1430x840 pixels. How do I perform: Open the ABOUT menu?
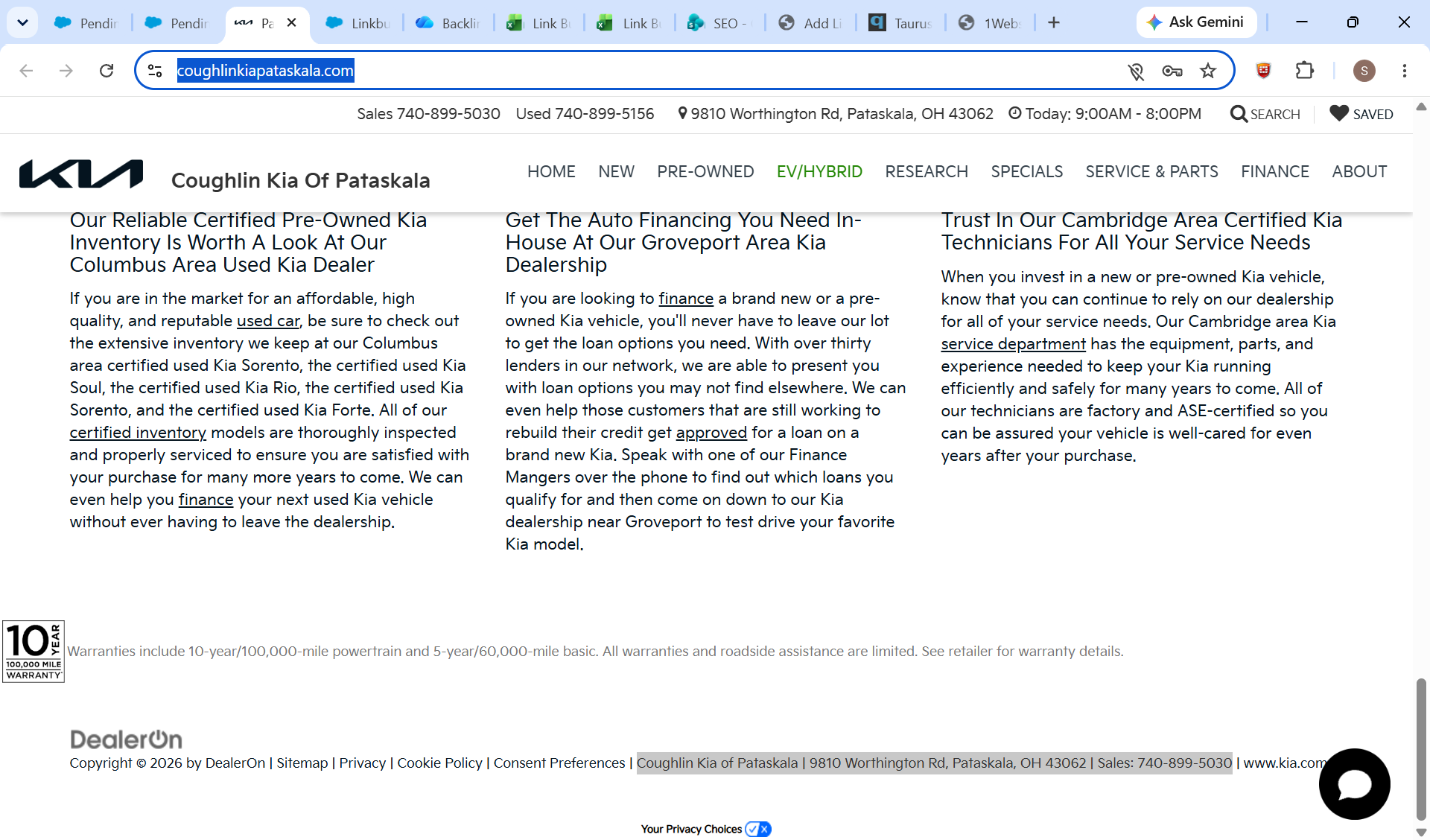1359,172
